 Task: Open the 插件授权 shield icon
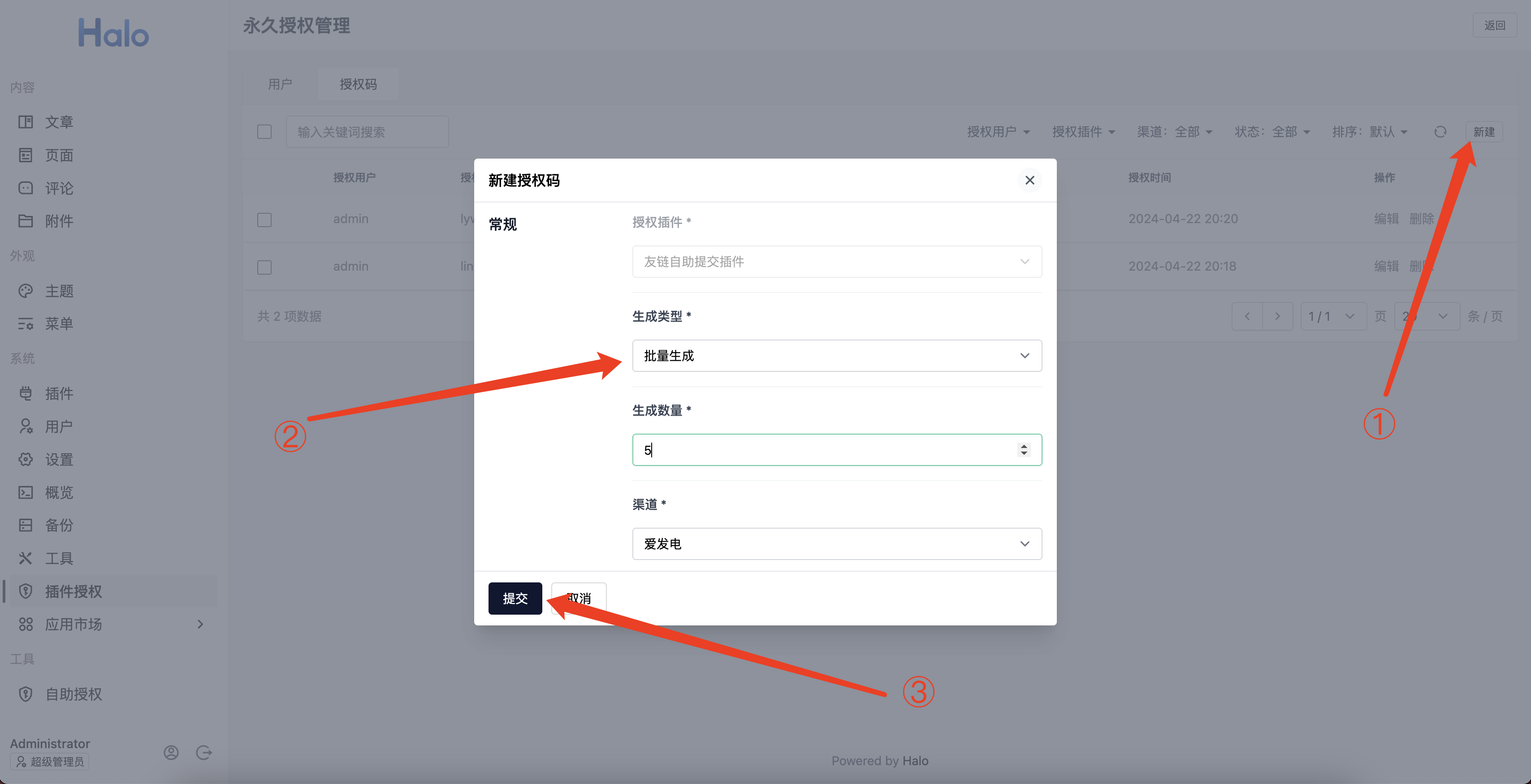tap(26, 591)
